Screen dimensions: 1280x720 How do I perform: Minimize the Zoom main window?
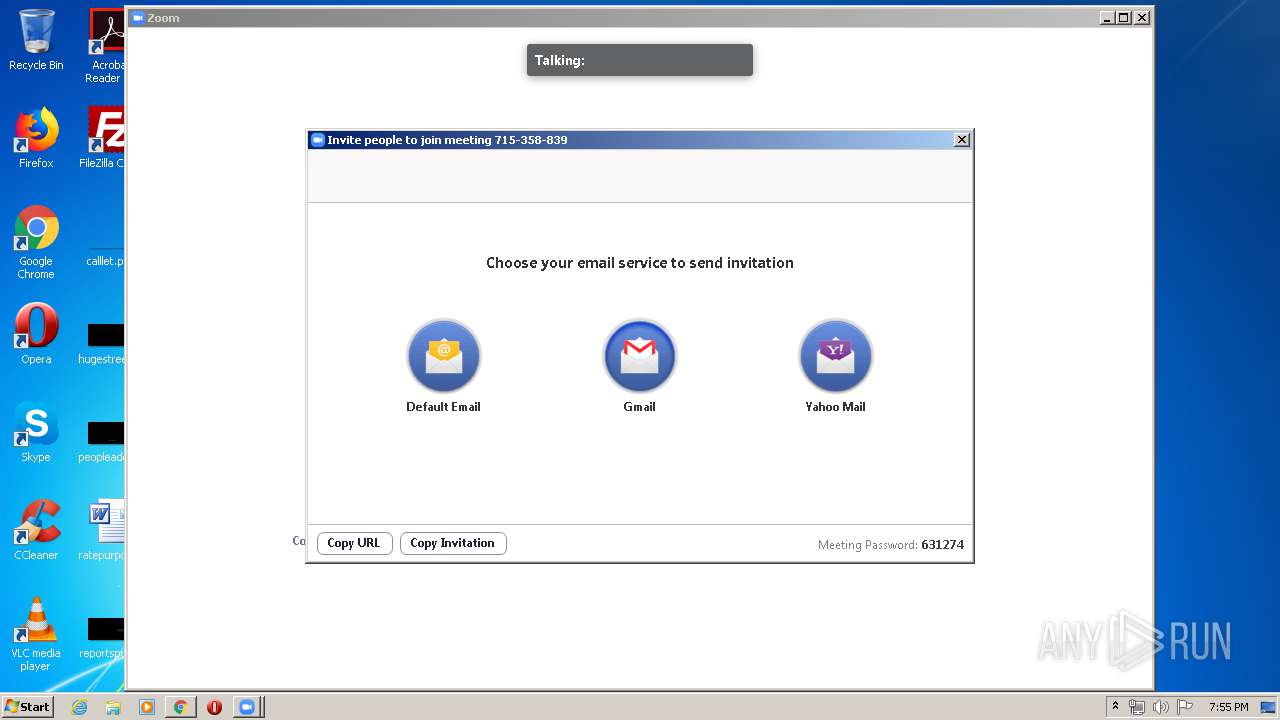click(1107, 18)
